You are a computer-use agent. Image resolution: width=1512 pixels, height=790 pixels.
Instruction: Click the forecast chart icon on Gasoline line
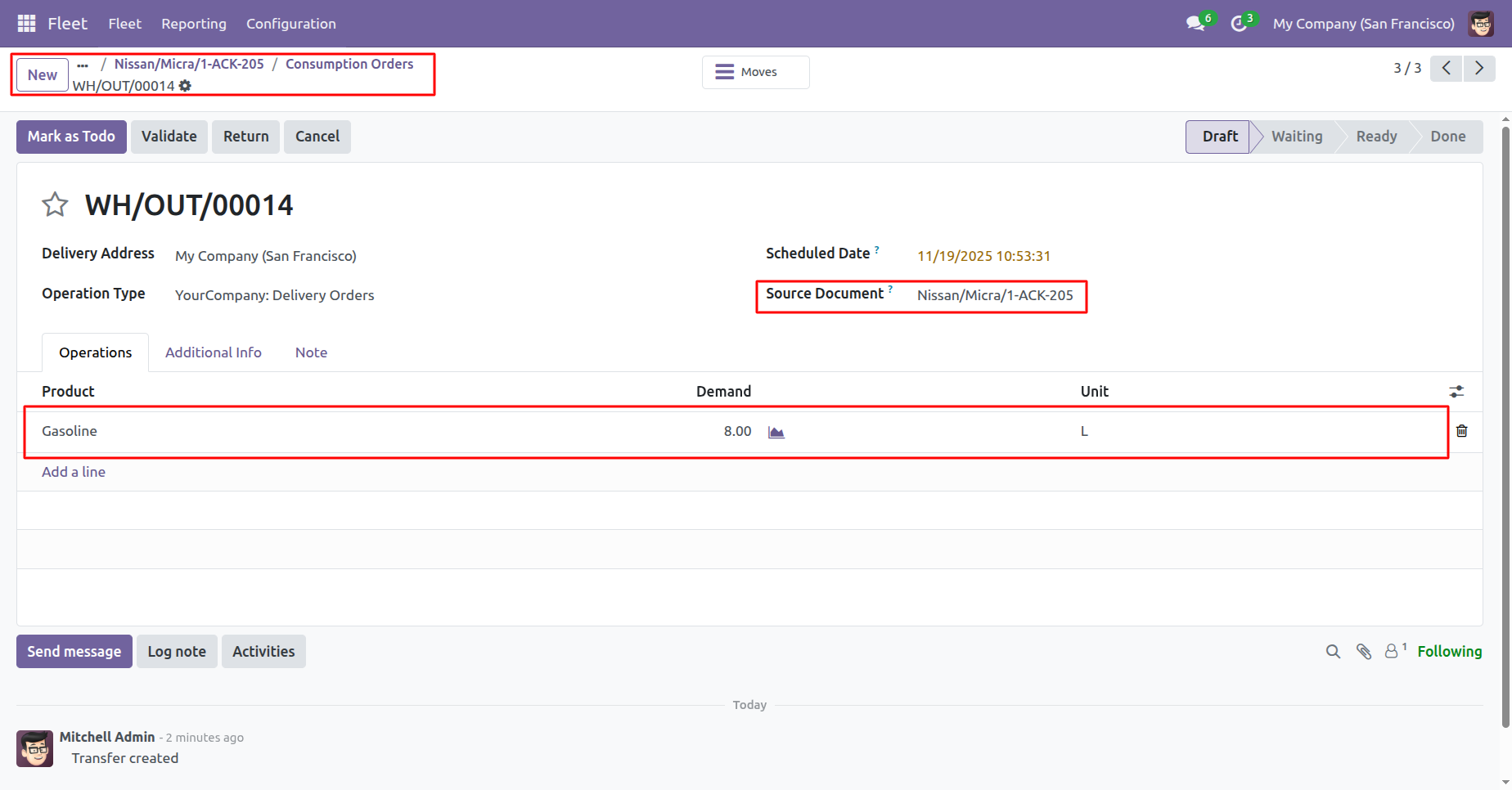point(776,432)
